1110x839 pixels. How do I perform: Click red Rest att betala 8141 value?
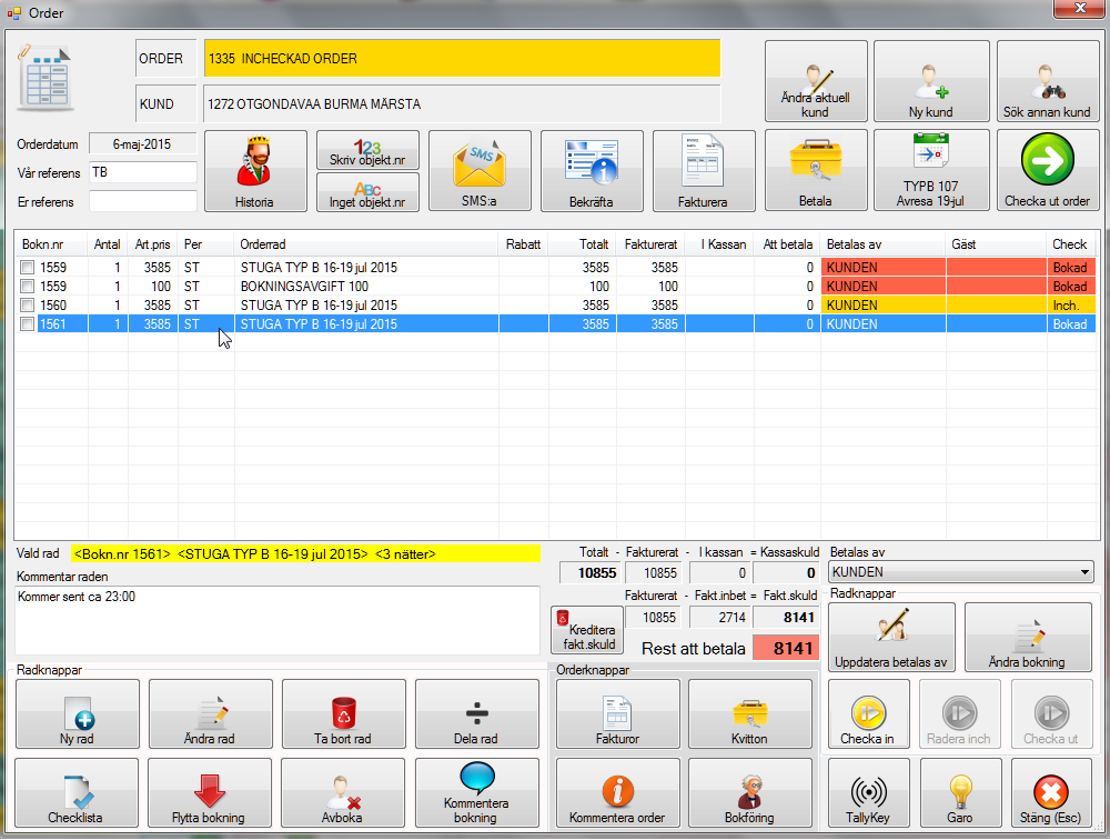(x=786, y=649)
